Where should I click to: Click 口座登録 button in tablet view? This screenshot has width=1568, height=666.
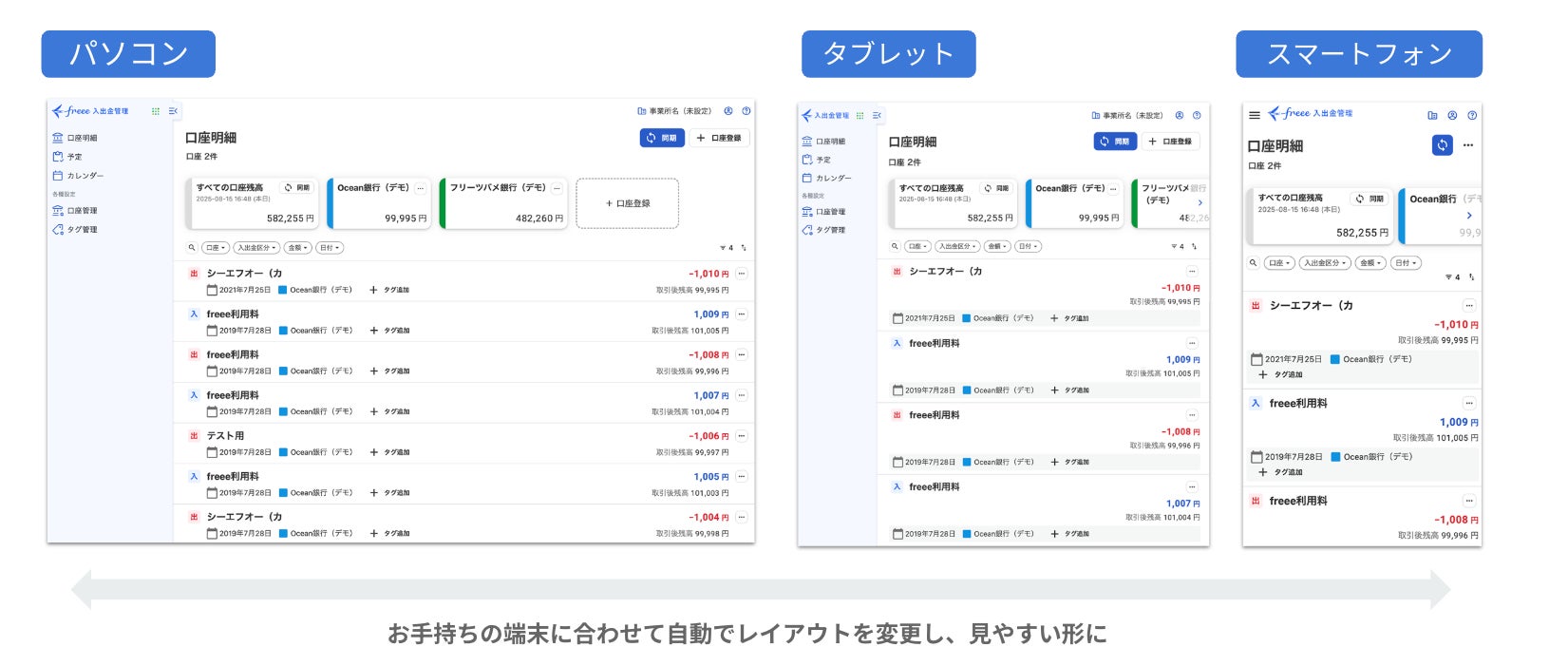(x=1171, y=142)
